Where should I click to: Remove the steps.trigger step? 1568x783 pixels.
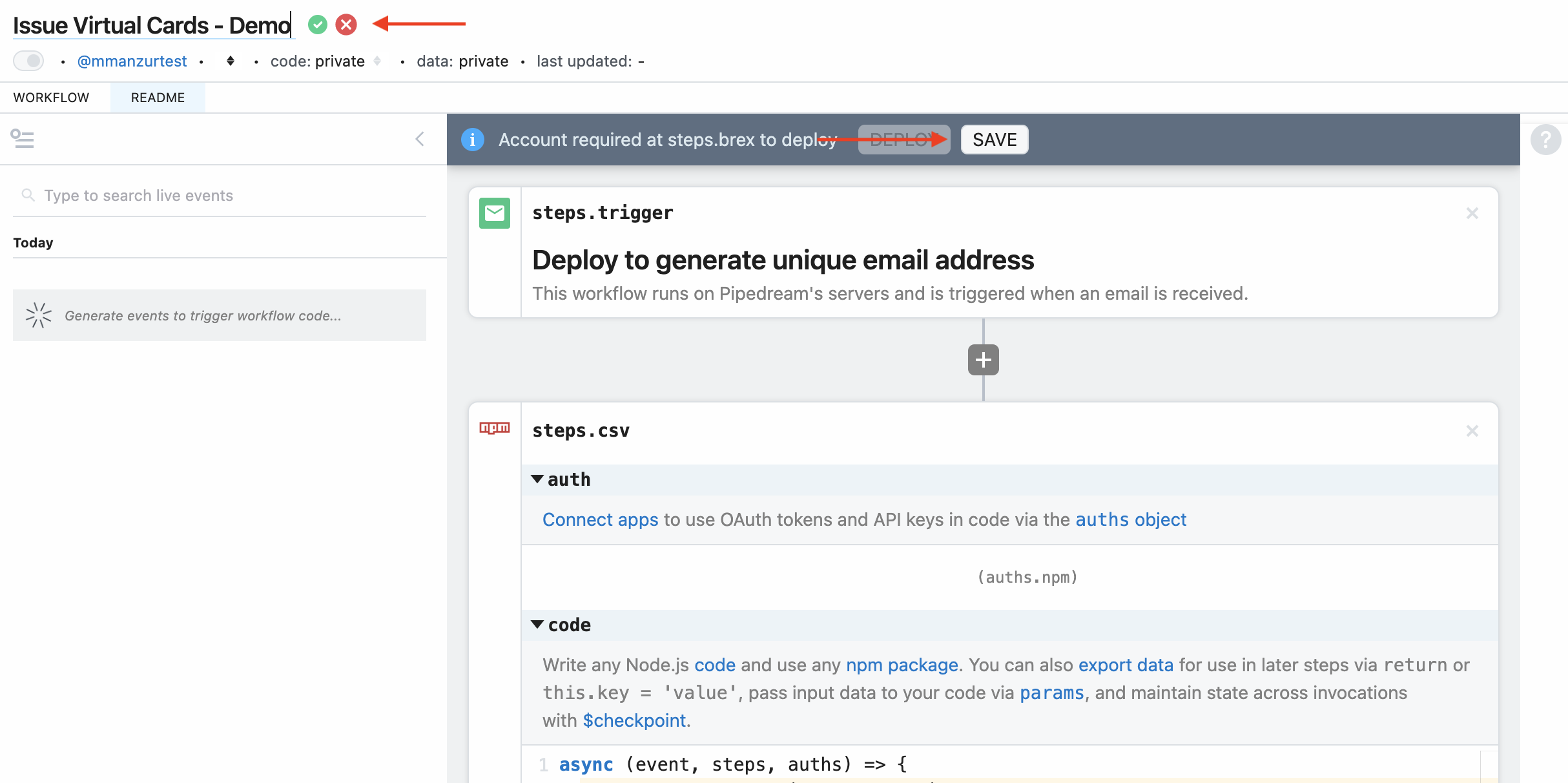point(1472,213)
